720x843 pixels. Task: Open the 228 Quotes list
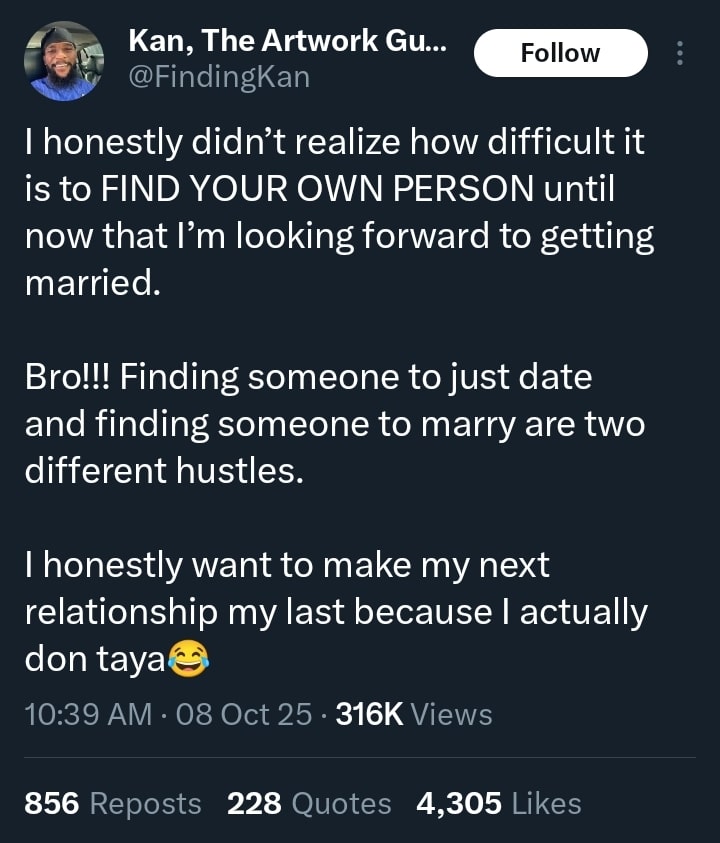coord(309,803)
